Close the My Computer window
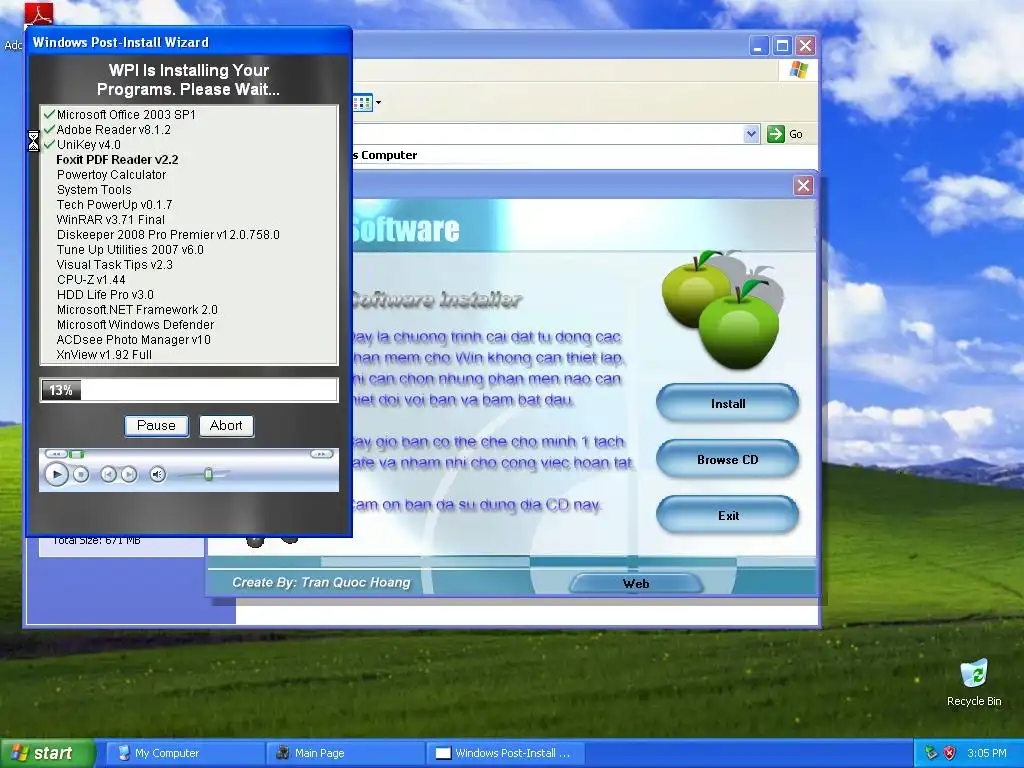The width and height of the screenshot is (1024, 768). pyautogui.click(x=805, y=46)
